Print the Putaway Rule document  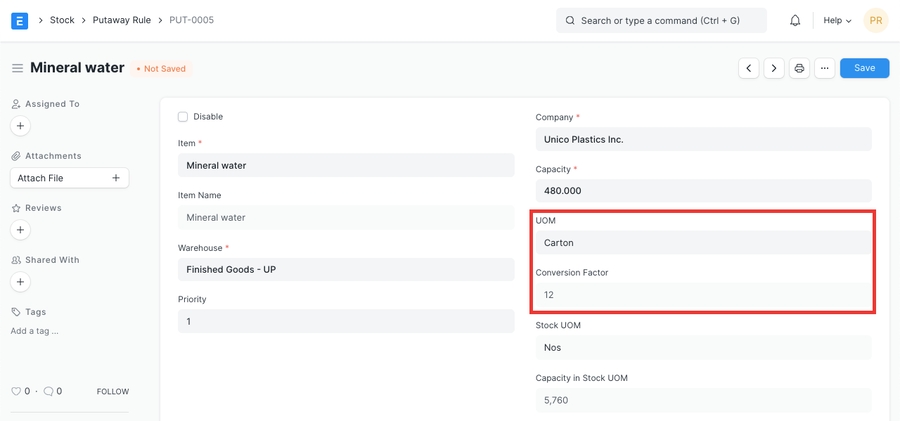point(799,68)
